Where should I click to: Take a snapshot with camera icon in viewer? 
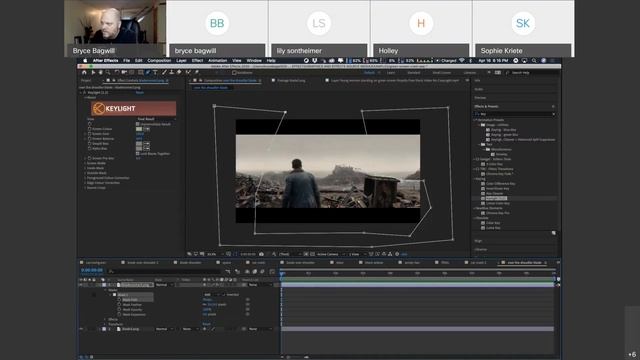pyautogui.click(x=261, y=254)
